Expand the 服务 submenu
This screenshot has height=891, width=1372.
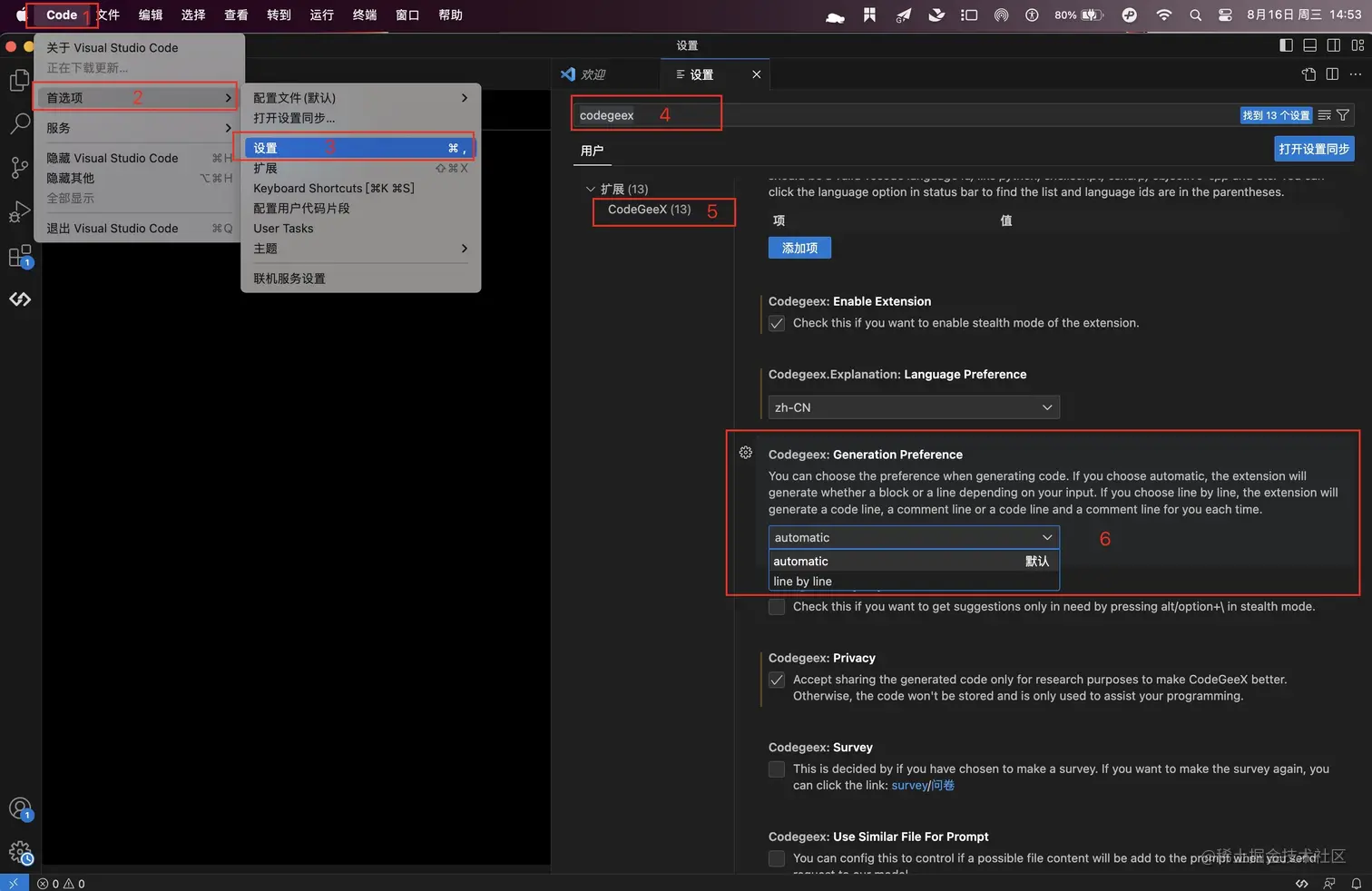136,128
